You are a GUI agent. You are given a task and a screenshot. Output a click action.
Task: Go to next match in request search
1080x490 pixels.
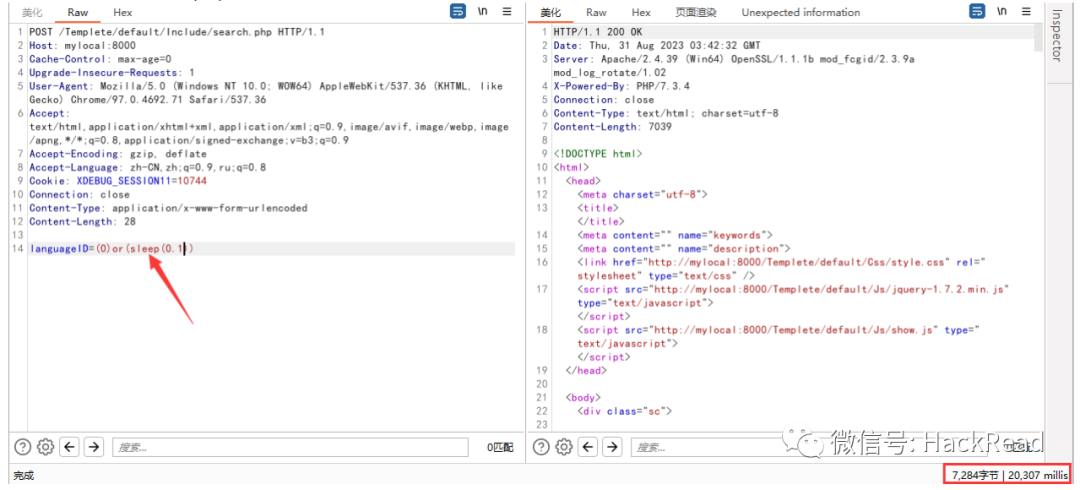[94, 447]
